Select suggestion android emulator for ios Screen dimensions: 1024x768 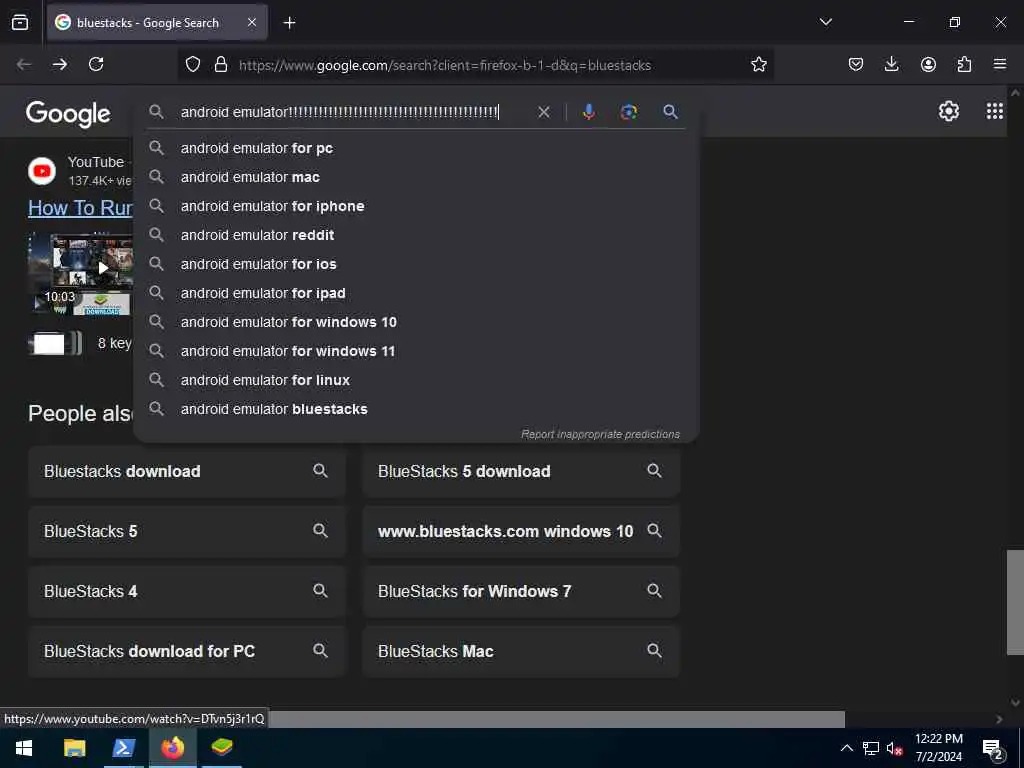tap(417, 264)
